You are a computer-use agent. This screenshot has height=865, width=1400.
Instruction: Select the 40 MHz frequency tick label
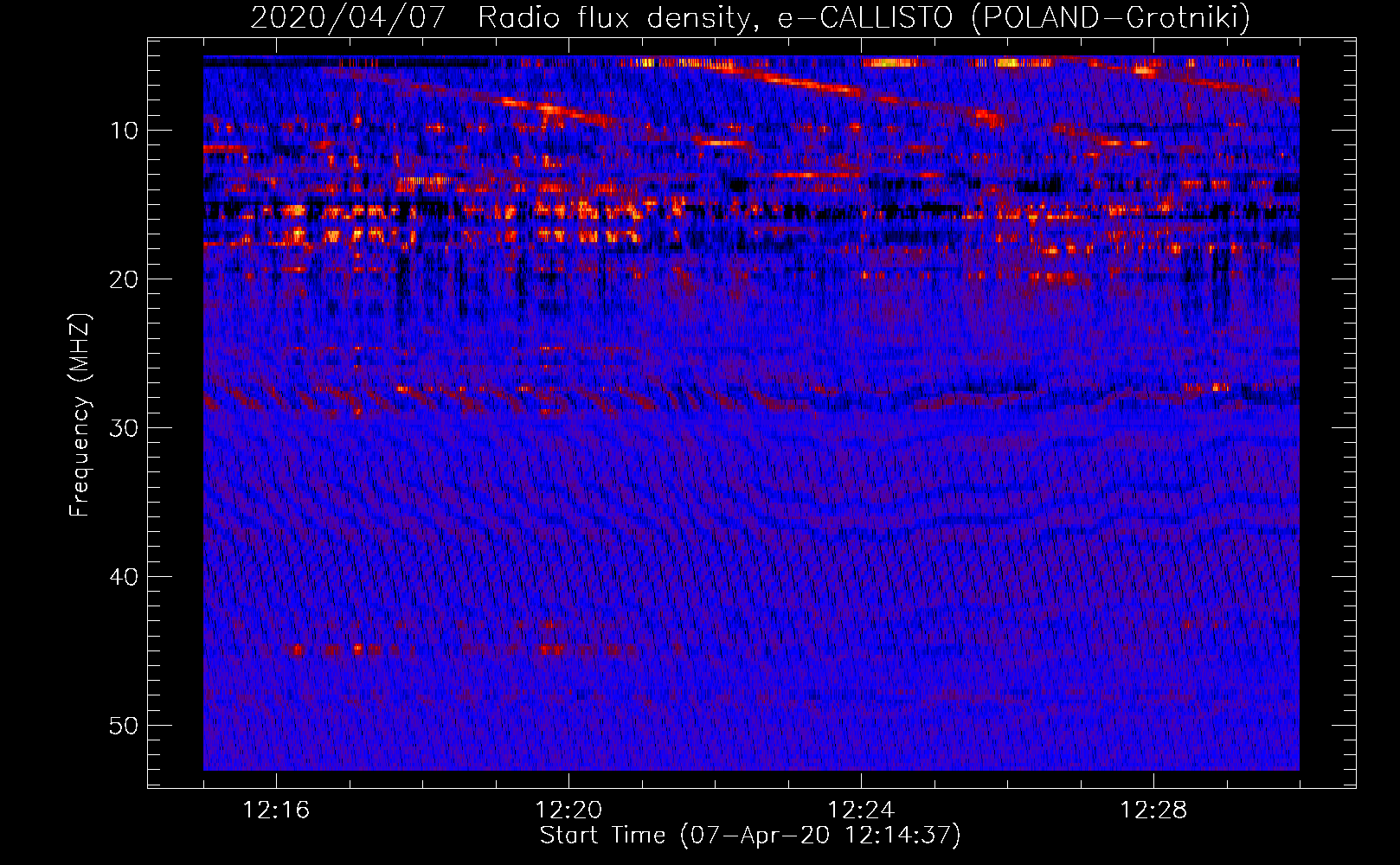(x=125, y=577)
